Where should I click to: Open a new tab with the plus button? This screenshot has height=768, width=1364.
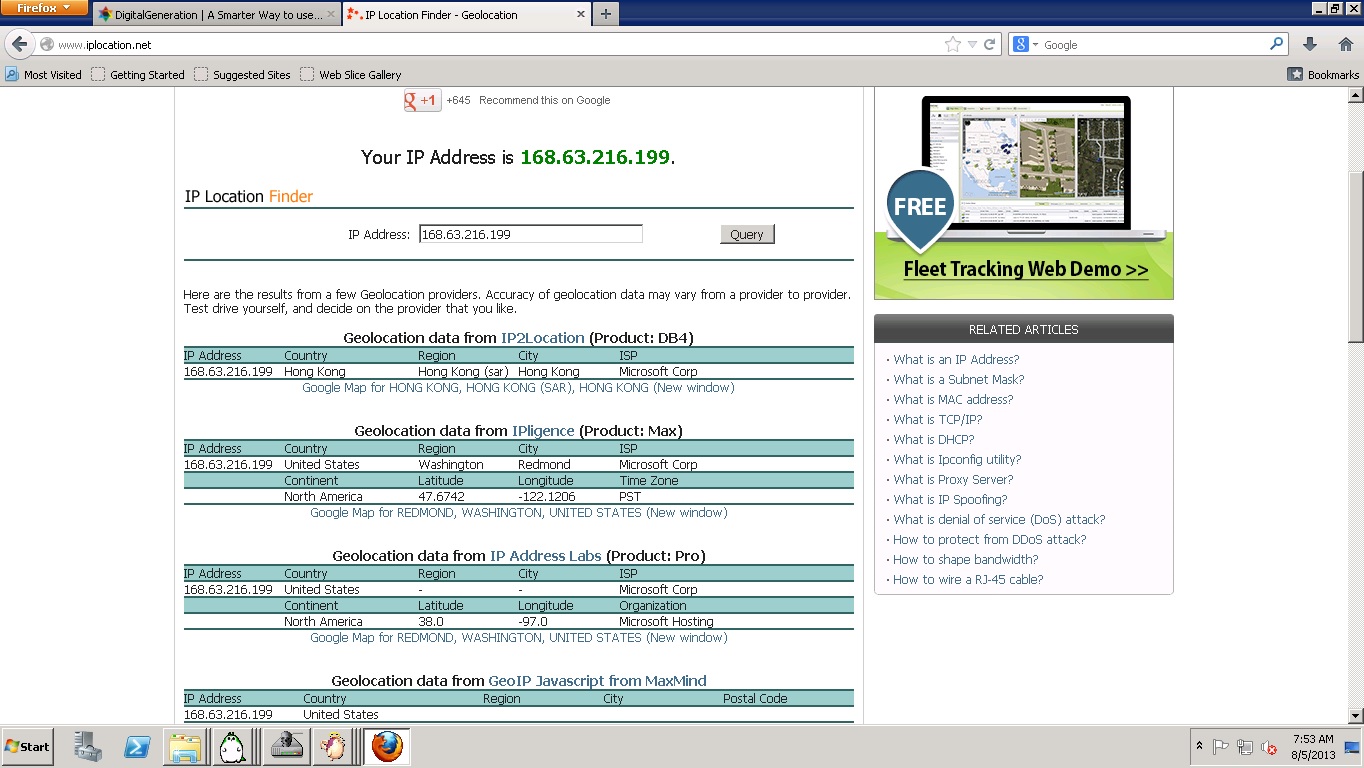[605, 14]
